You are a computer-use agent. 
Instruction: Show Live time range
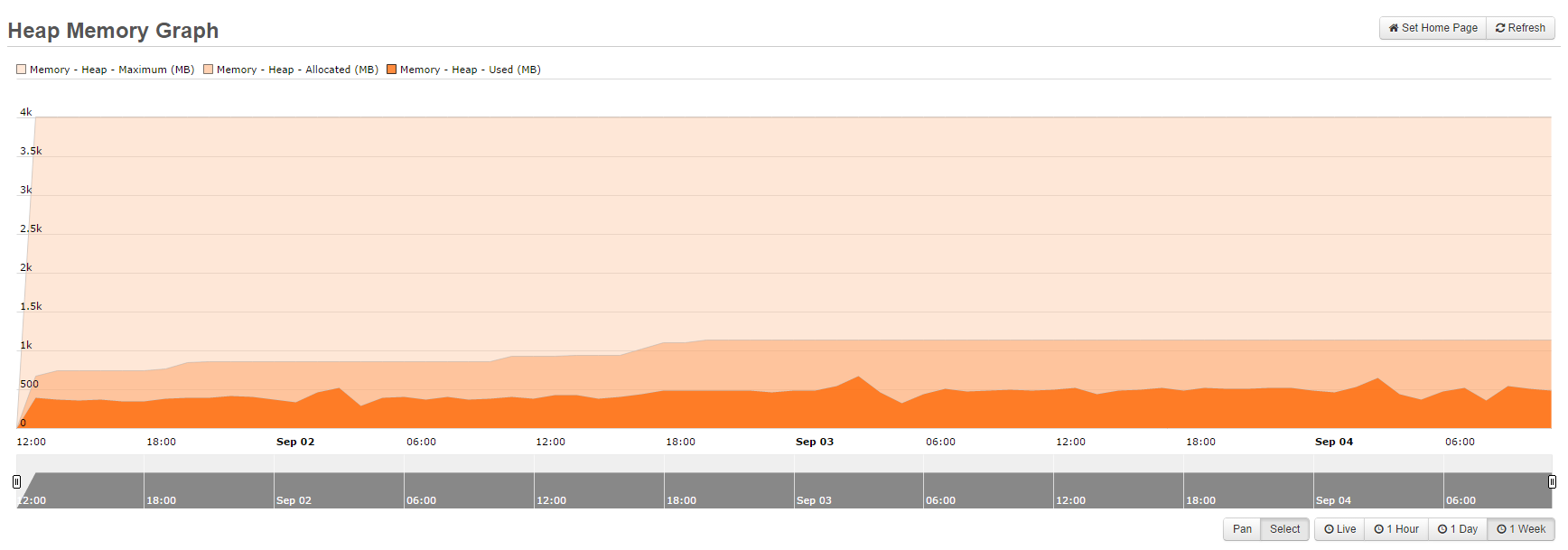(x=1339, y=529)
